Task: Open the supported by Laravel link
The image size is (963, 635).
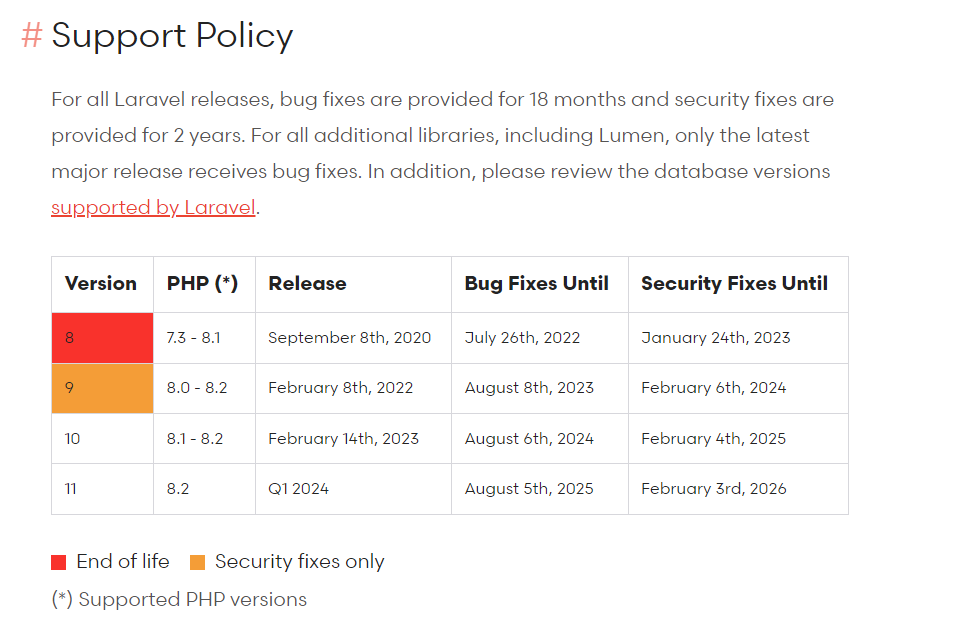Action: (x=153, y=208)
